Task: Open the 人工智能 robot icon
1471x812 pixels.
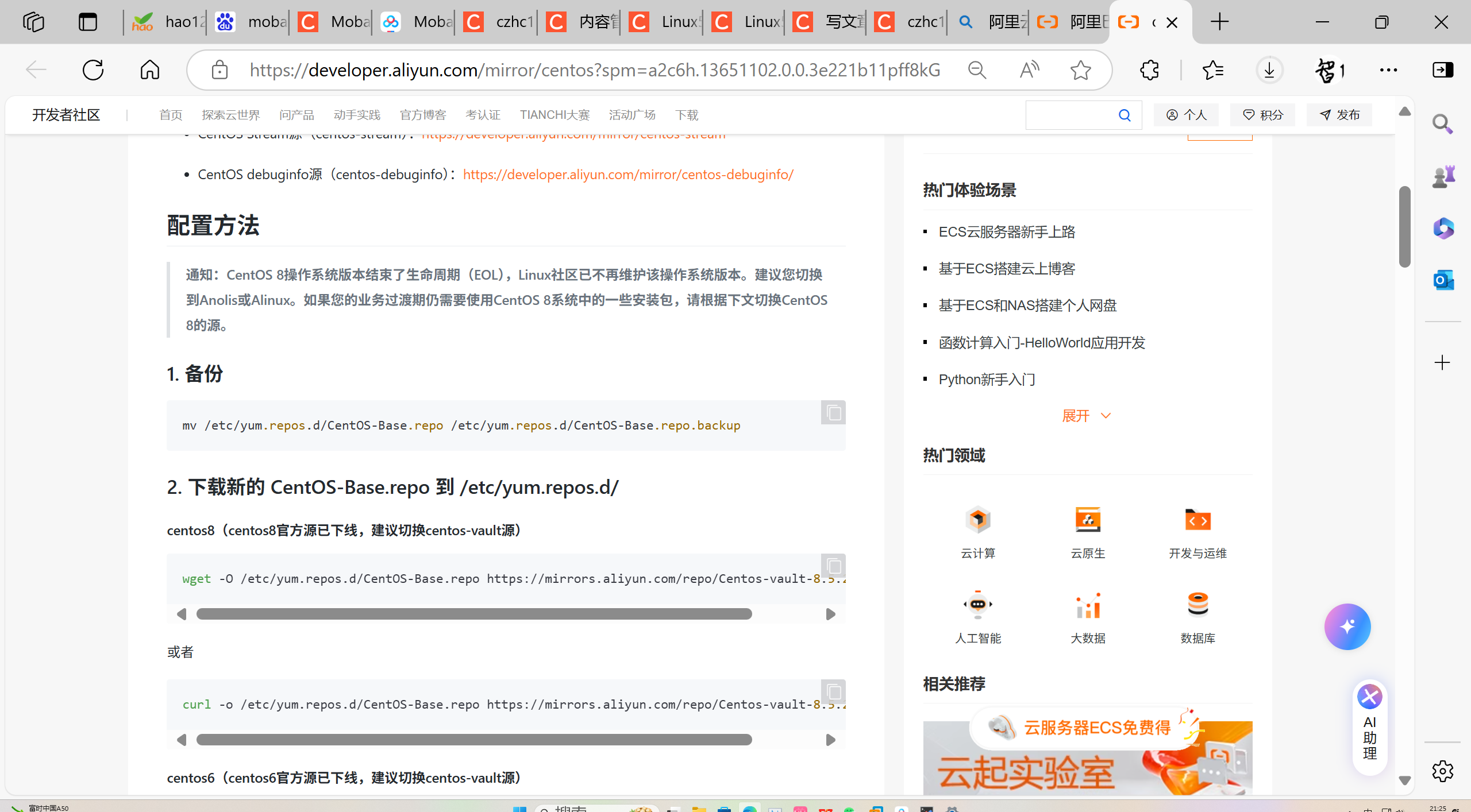Action: 977,605
